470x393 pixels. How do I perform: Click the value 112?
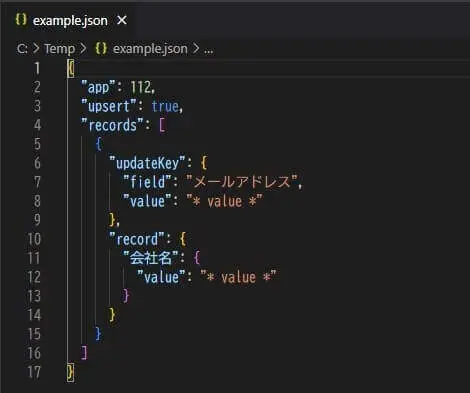pyautogui.click(x=140, y=87)
